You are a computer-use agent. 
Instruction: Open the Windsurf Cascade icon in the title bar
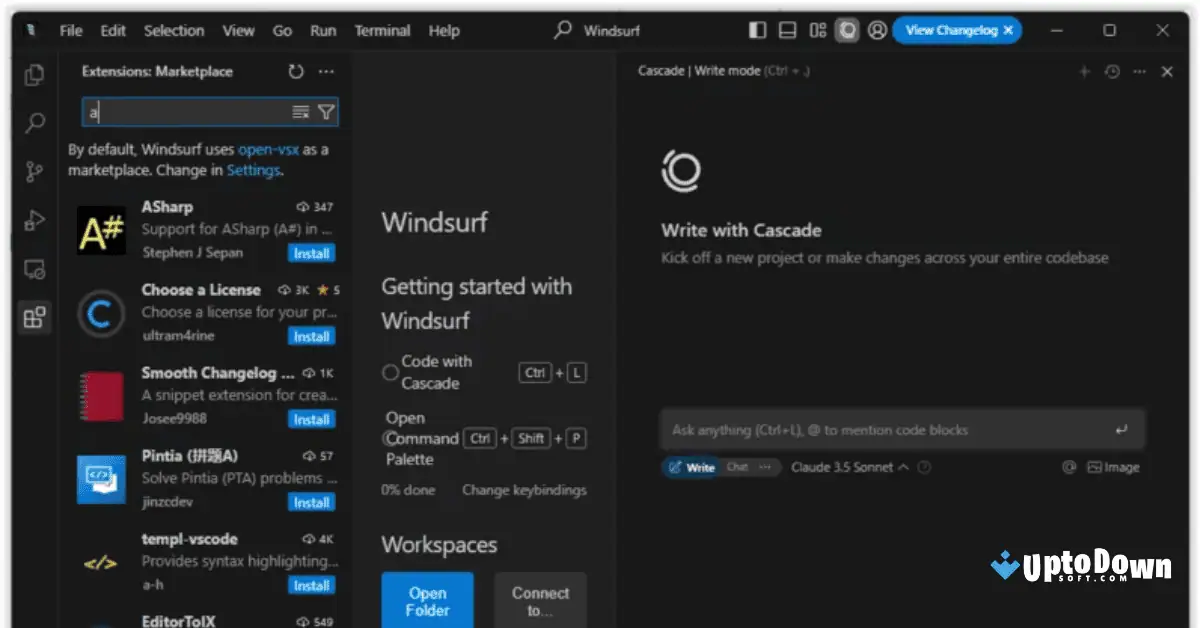click(847, 30)
